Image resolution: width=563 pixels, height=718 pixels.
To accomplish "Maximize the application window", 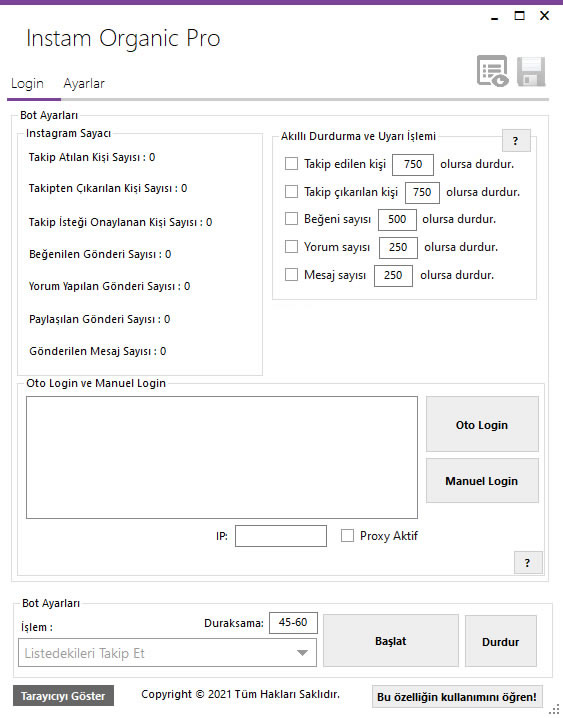I will 519,16.
